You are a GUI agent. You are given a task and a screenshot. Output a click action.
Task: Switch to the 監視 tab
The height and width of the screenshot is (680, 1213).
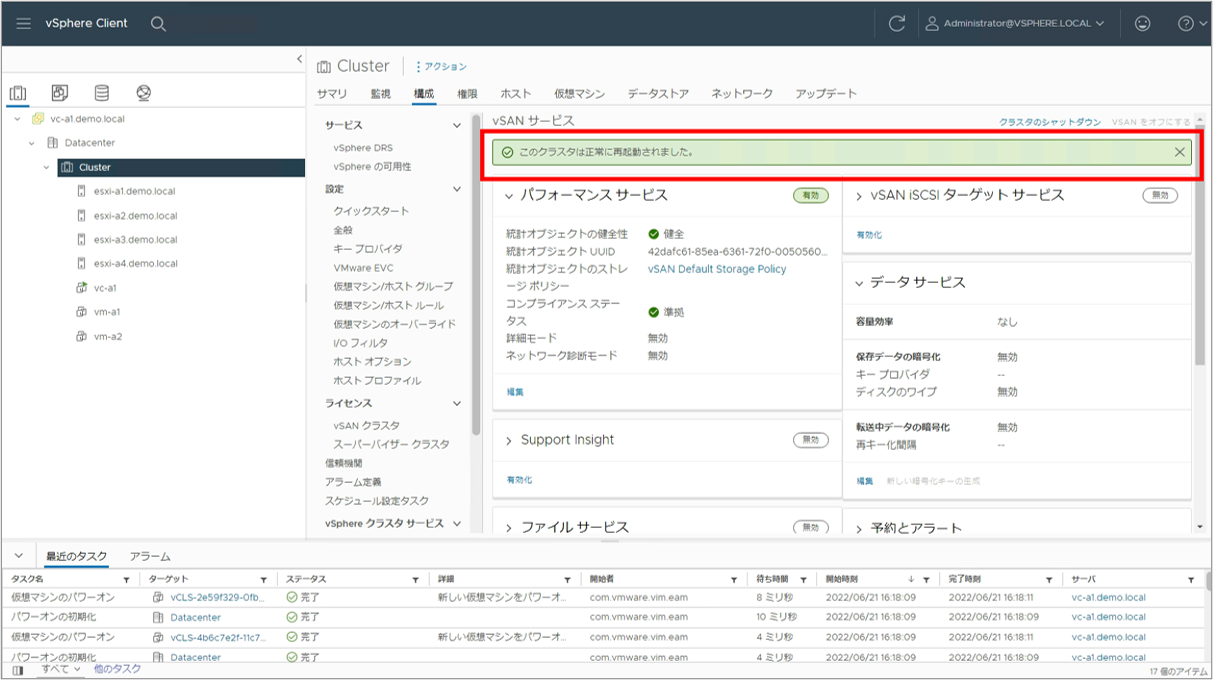pyautogui.click(x=380, y=94)
